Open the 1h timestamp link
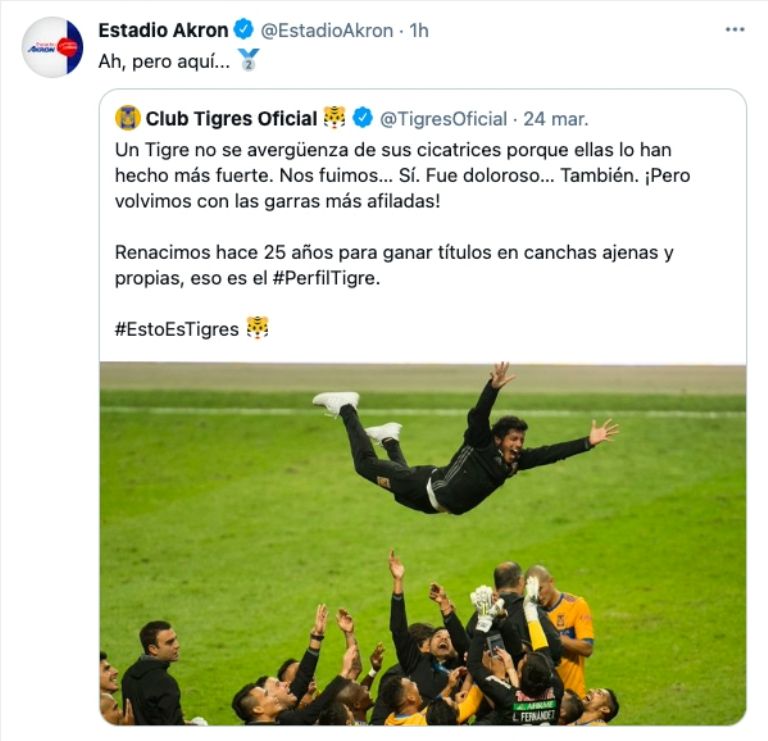768x741 pixels. [x=419, y=30]
